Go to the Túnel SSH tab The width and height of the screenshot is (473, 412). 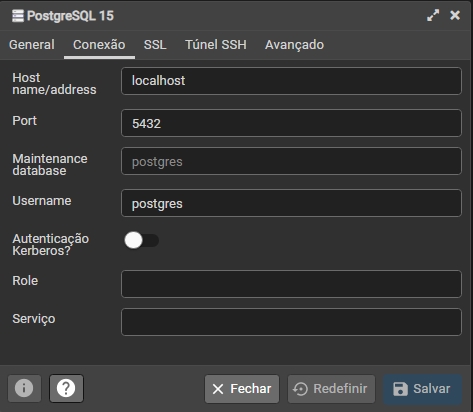(216, 45)
